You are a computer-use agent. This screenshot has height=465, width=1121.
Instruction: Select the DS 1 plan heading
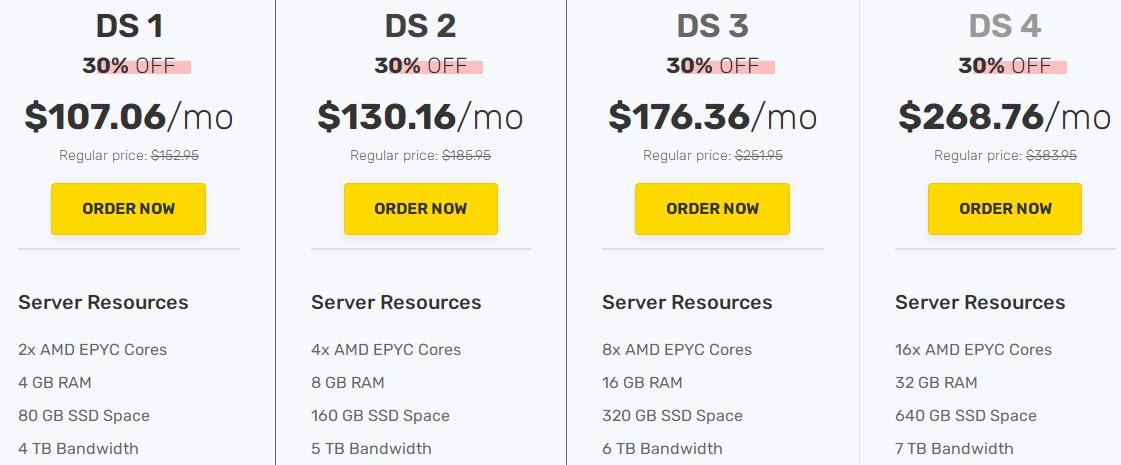tap(130, 26)
